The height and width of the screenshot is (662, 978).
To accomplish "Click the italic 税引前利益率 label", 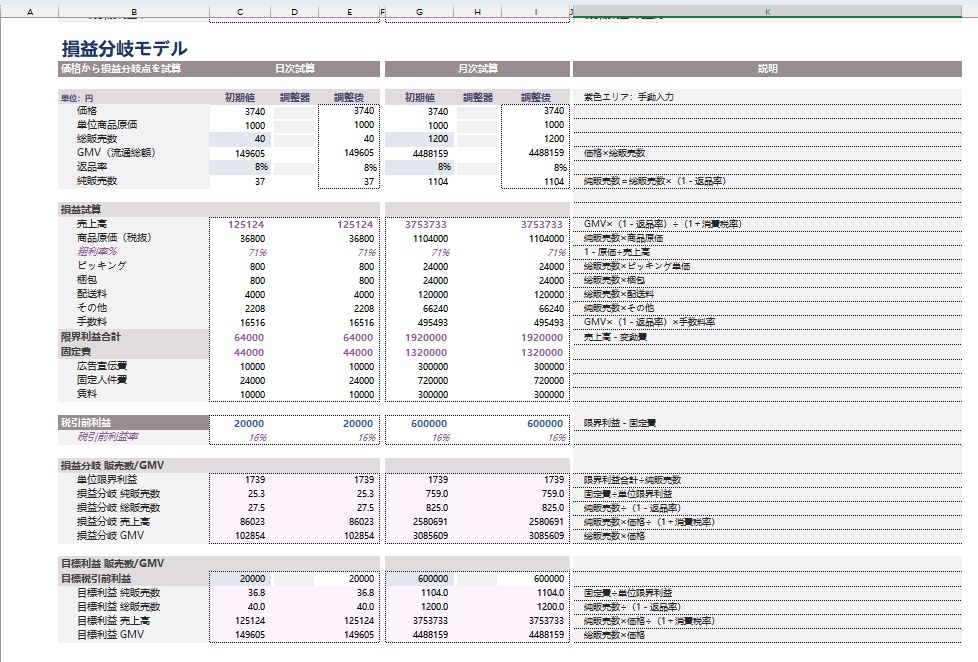I will 107,437.
